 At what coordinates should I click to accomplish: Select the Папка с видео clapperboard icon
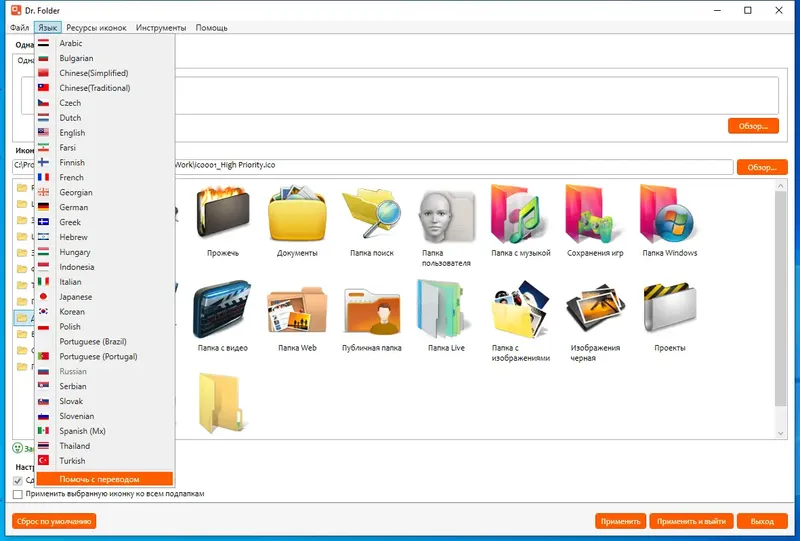222,308
